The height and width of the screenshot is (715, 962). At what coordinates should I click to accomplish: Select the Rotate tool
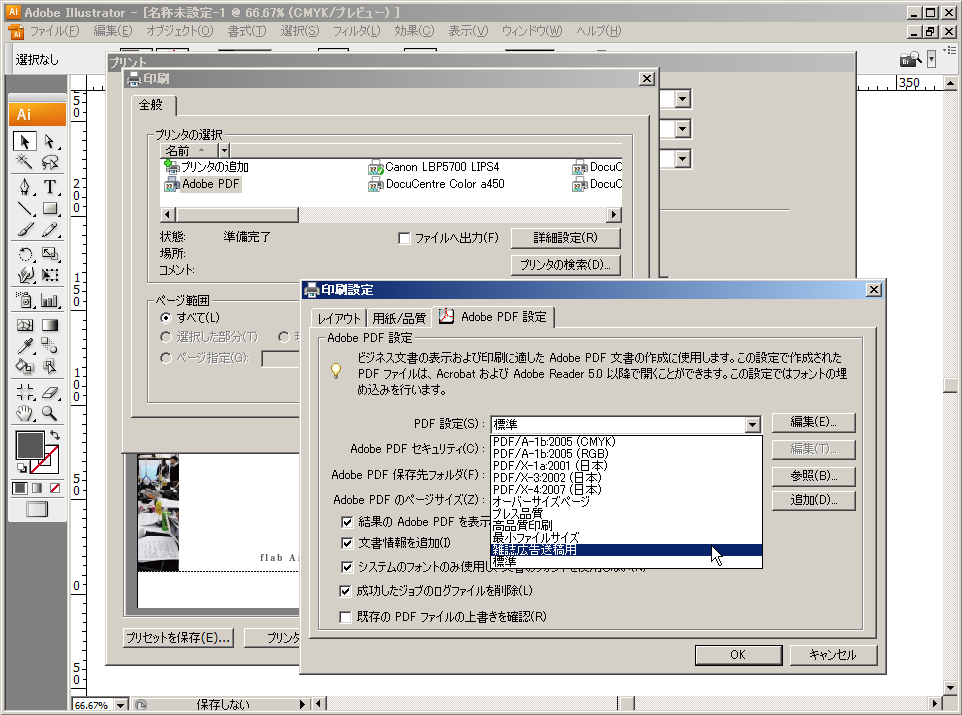pyautogui.click(x=25, y=254)
